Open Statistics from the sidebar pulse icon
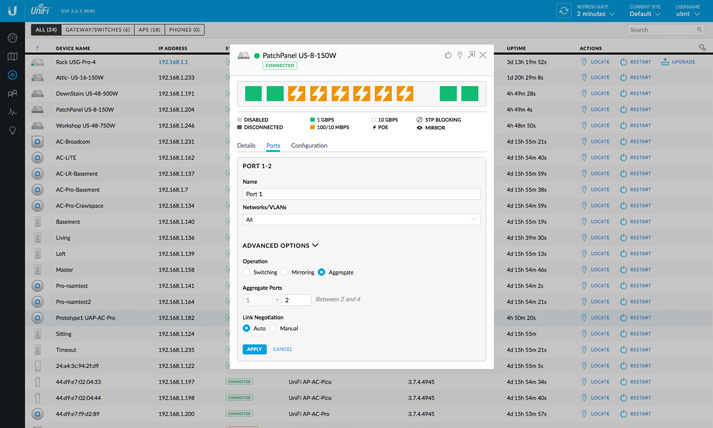713x428 pixels. [12, 112]
